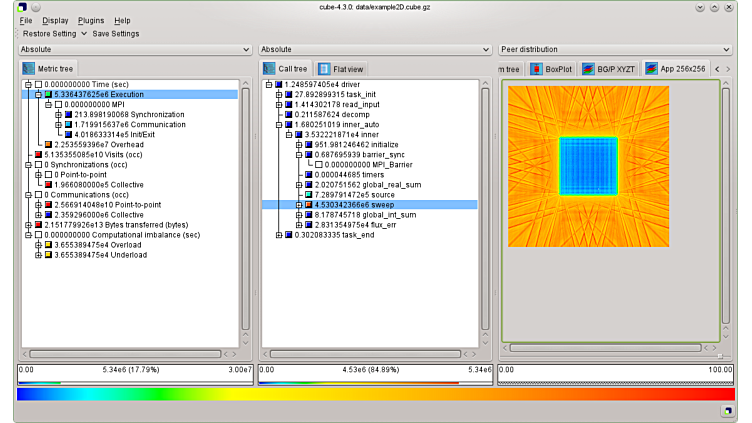Click the yellow color box beside Overload
This screenshot has width=752, height=423.
(x=48, y=245)
